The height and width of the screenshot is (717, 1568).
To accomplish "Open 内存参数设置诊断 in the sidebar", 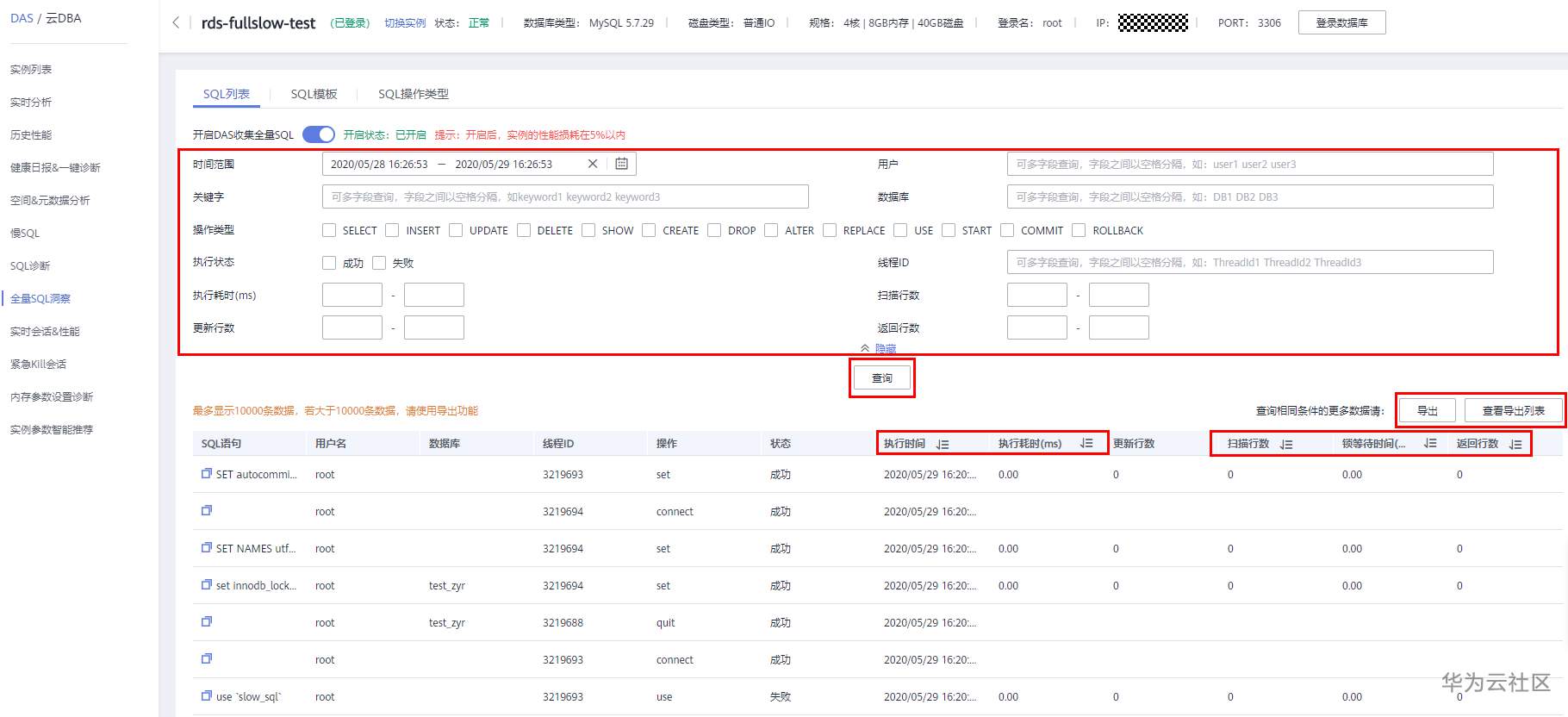I will (x=52, y=396).
